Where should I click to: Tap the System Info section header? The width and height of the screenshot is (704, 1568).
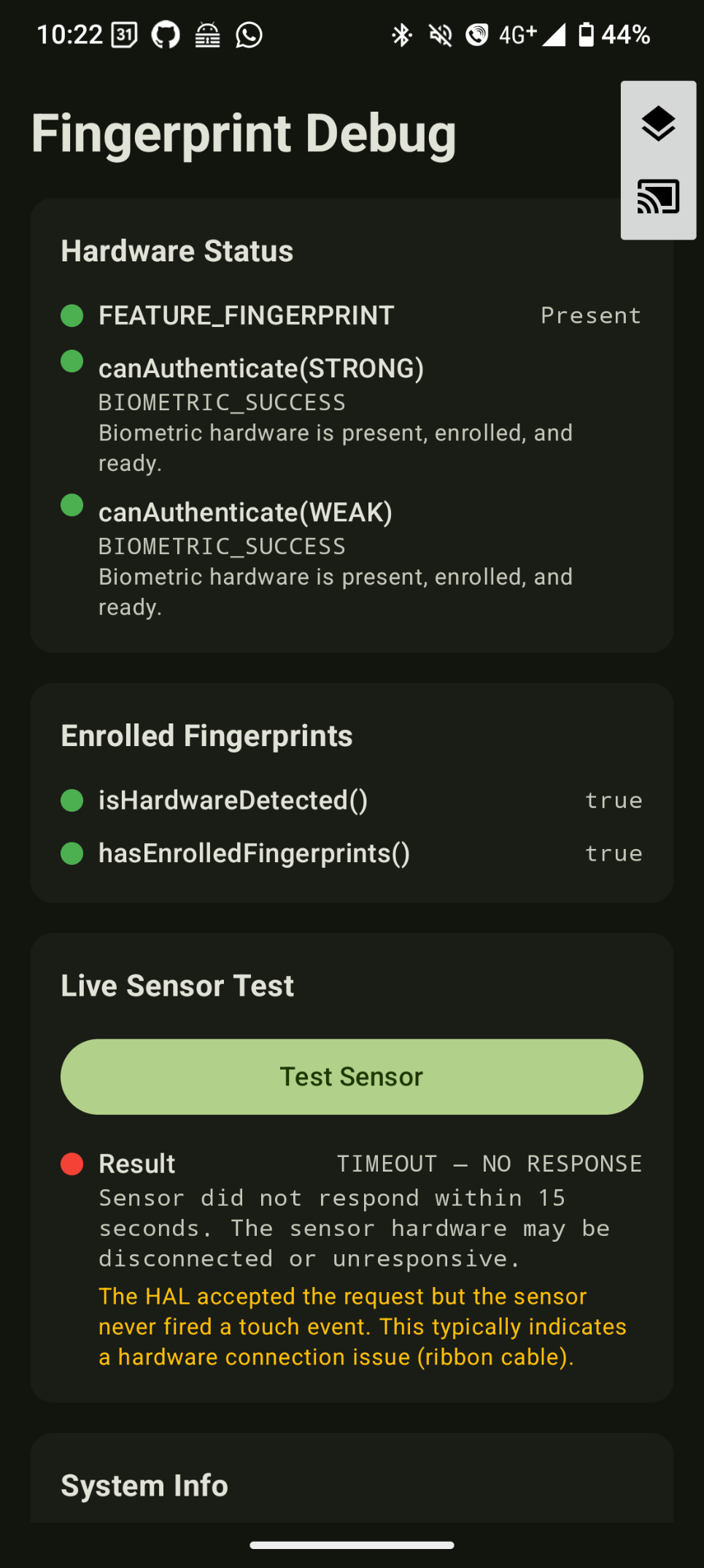pos(144,1486)
